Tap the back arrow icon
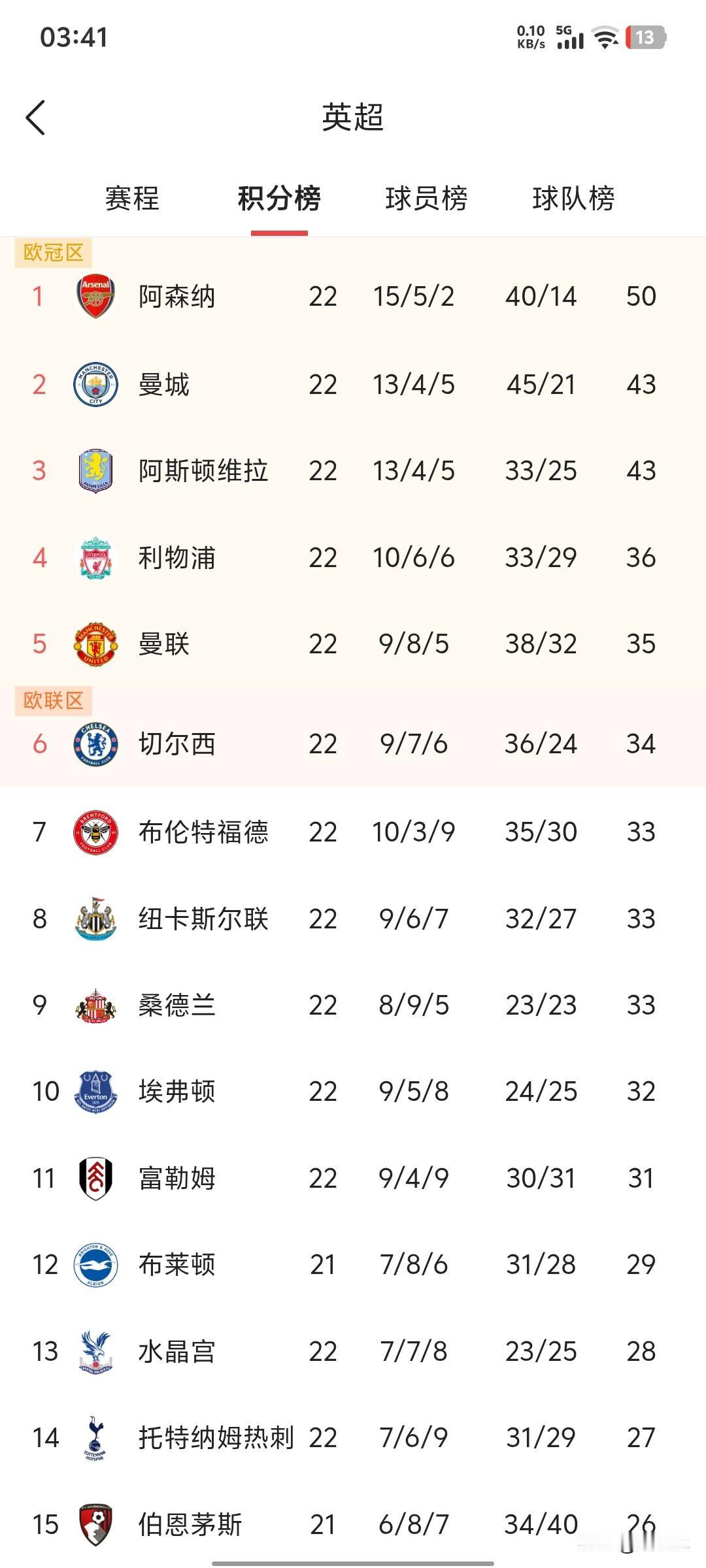This screenshot has width=706, height=1568. [x=35, y=118]
